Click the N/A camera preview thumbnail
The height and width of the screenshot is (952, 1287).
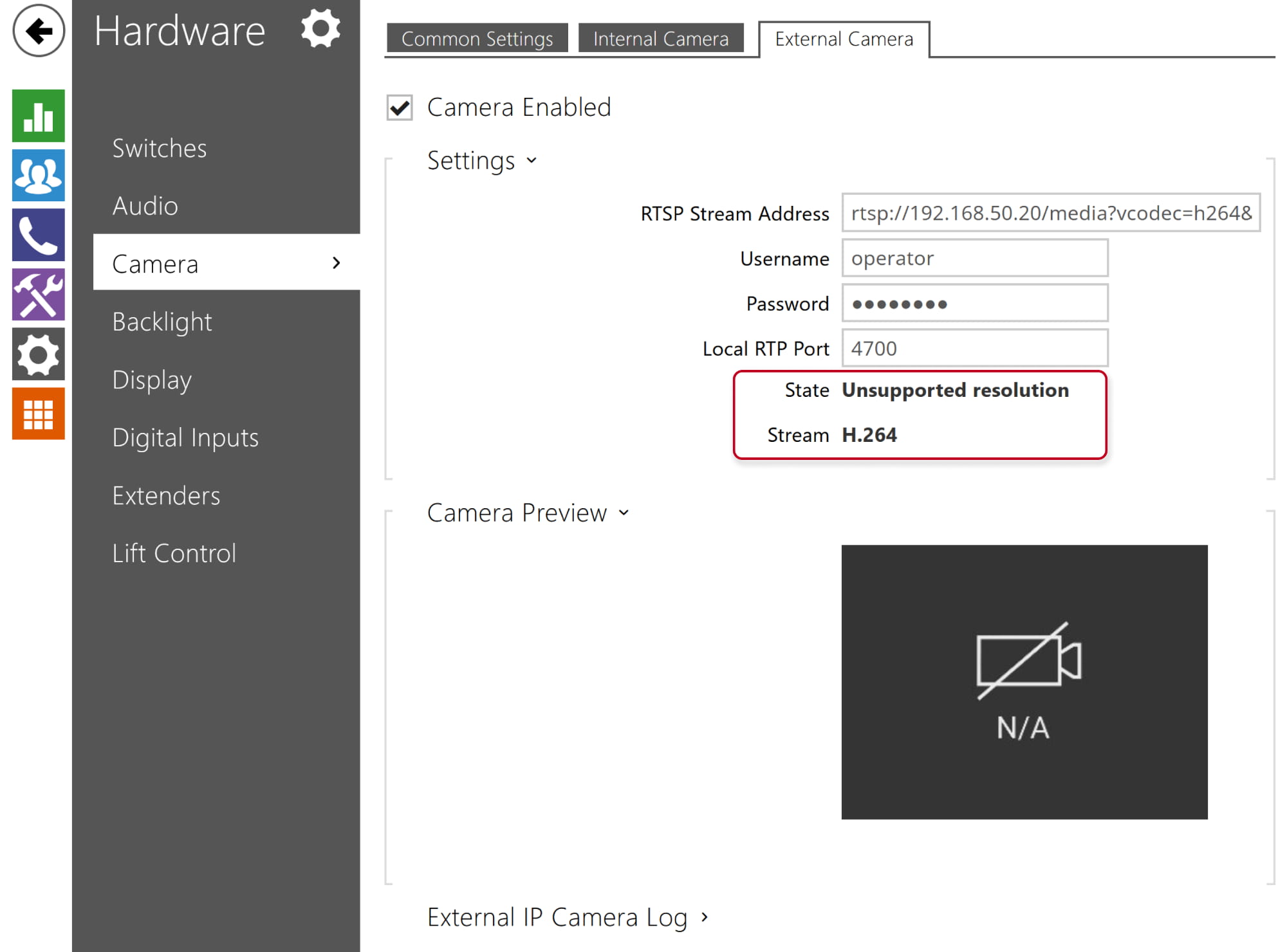[x=1024, y=682]
